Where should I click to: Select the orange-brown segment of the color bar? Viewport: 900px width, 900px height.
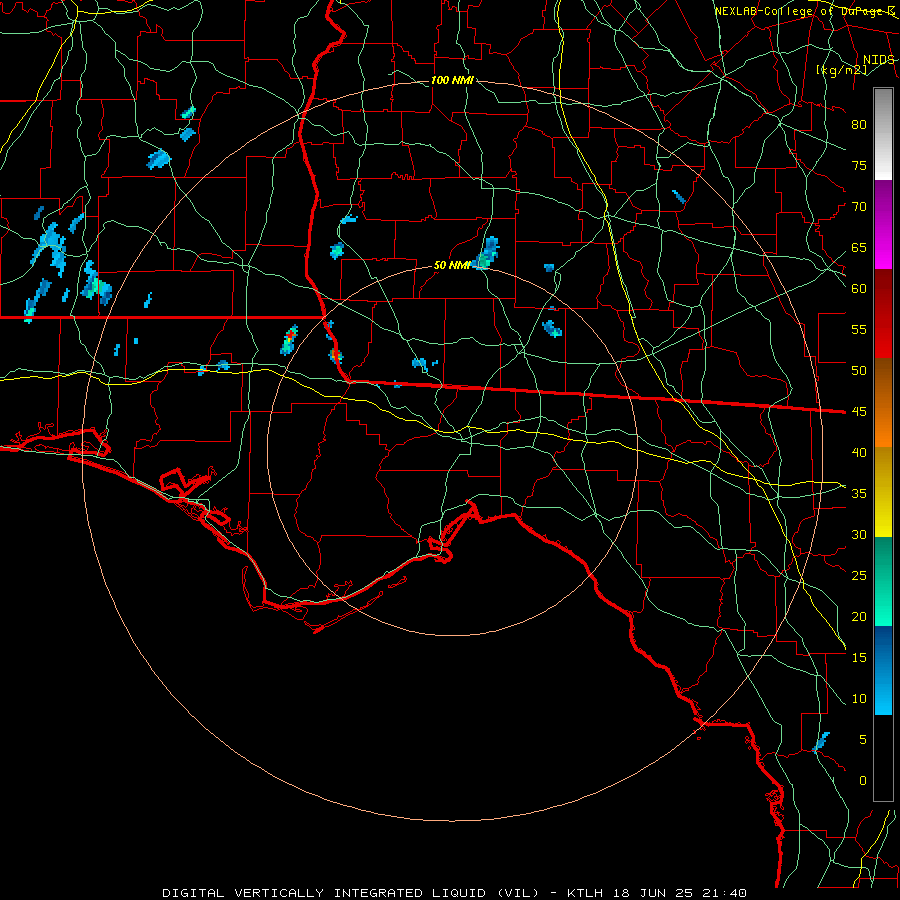[x=883, y=403]
